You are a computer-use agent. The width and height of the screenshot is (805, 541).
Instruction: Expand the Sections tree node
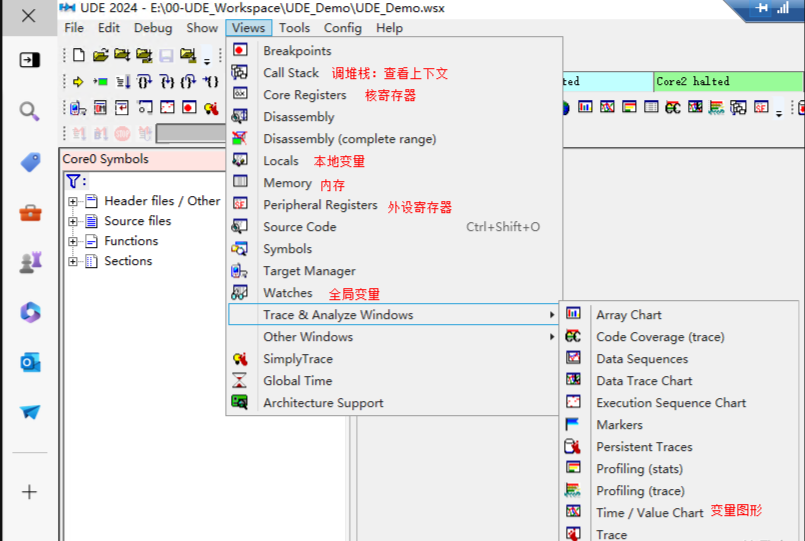(73, 261)
